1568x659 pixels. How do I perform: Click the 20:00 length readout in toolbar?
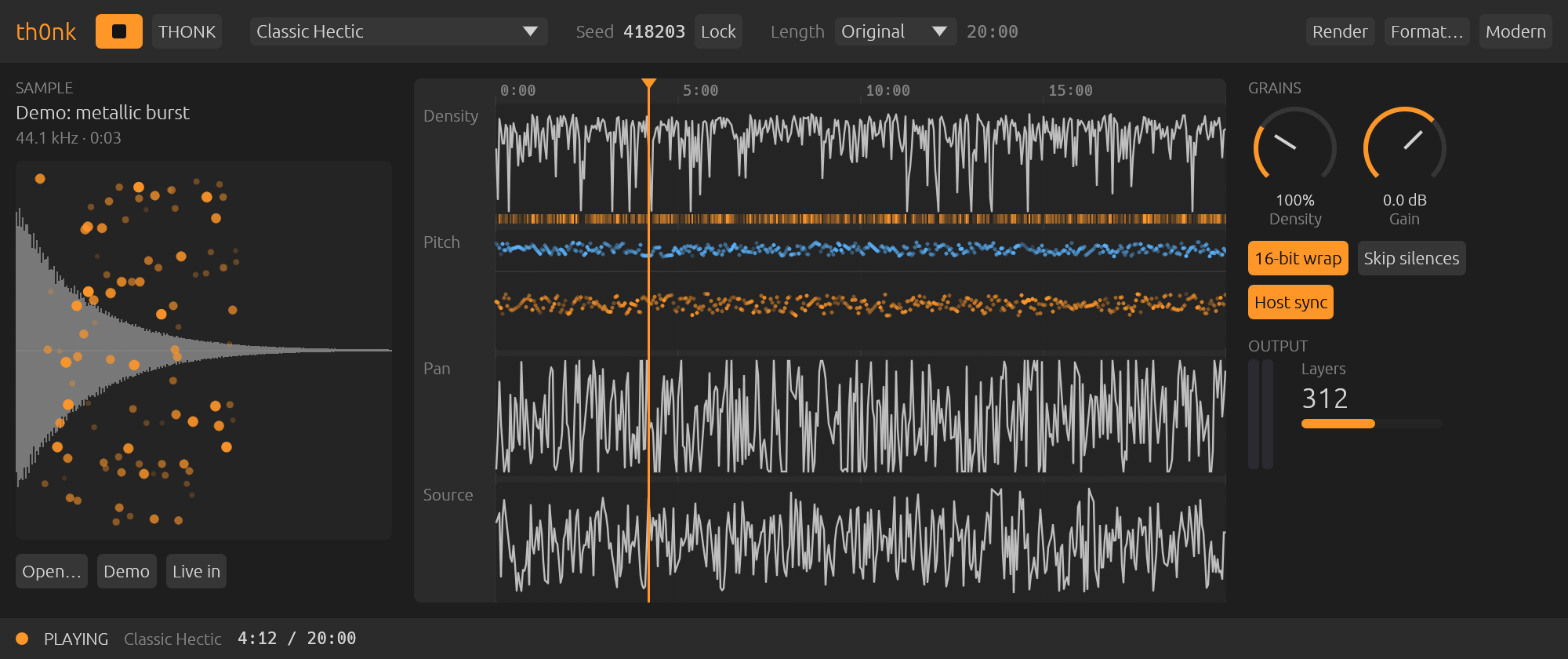coord(993,31)
